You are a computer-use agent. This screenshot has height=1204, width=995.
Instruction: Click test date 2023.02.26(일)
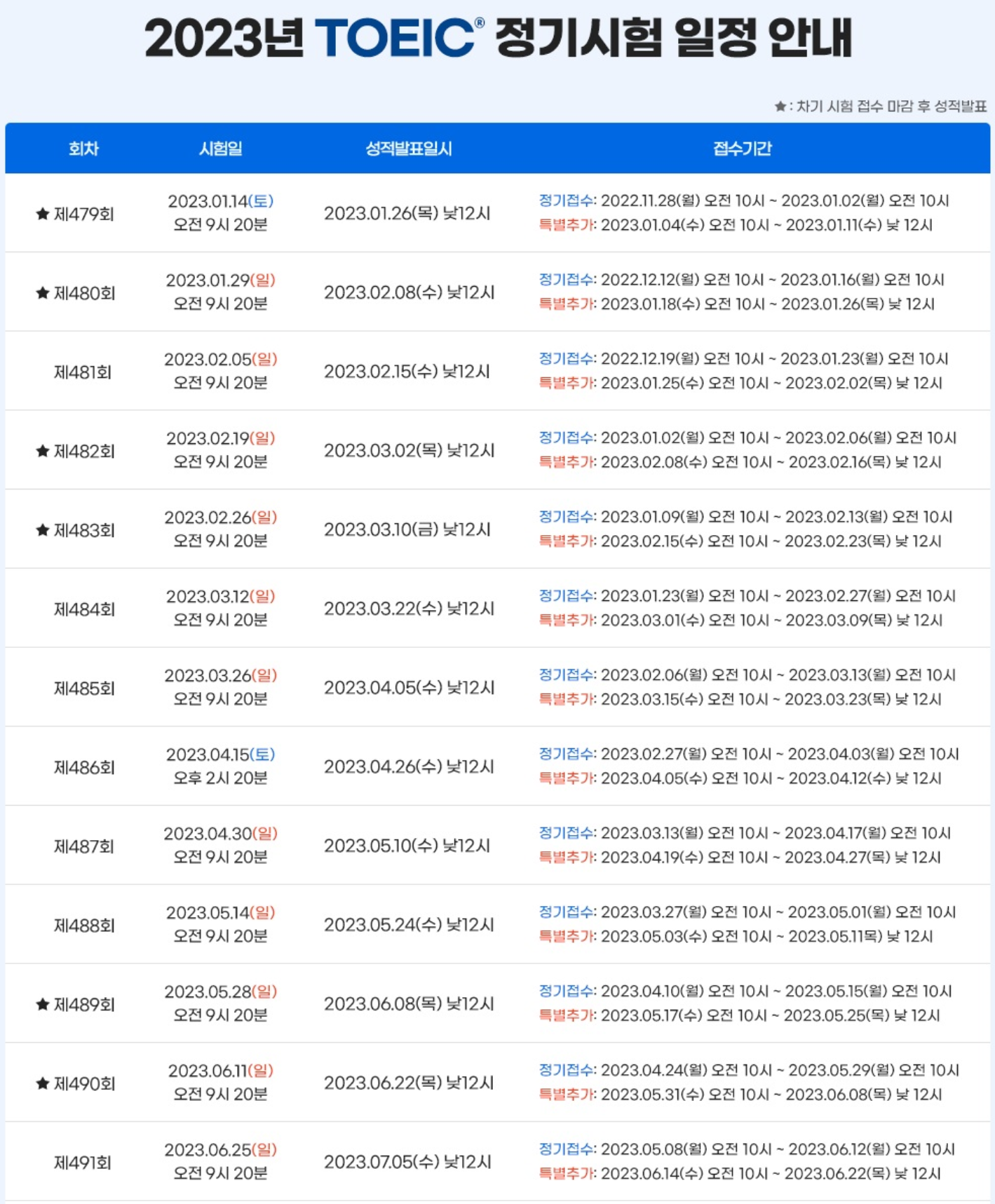click(x=221, y=518)
